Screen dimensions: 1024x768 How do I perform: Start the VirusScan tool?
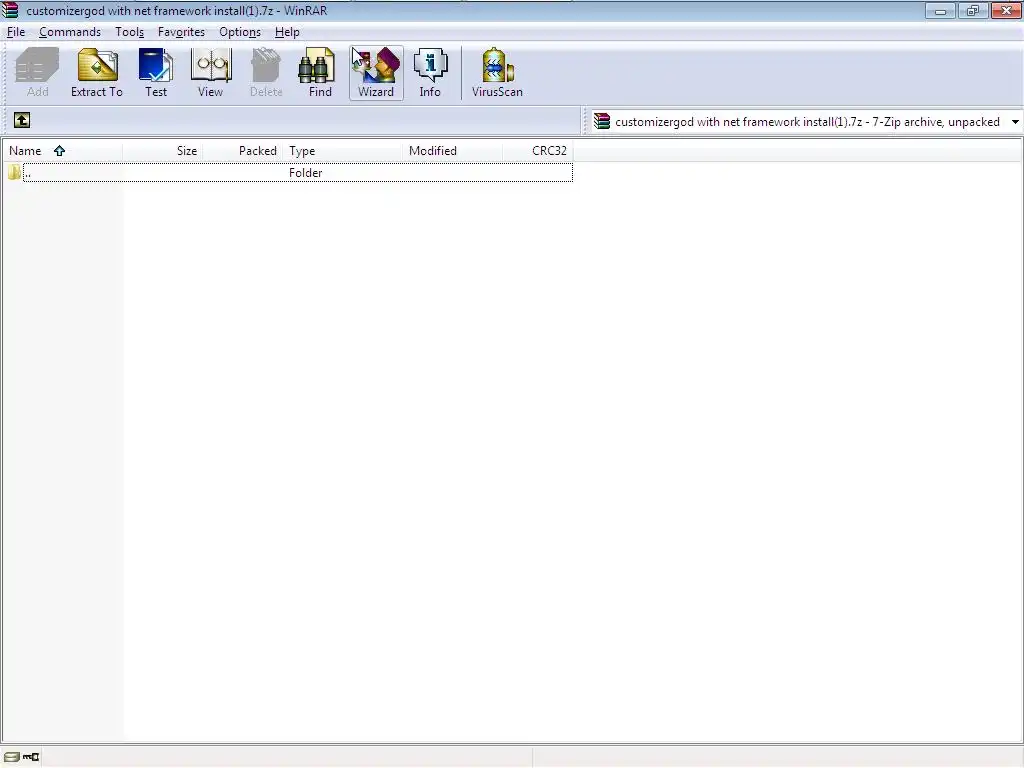click(497, 72)
